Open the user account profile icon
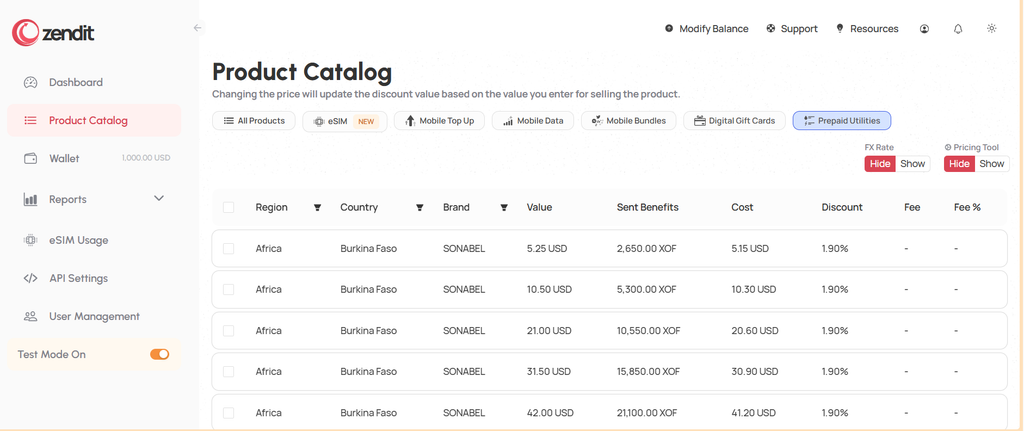The image size is (1024, 431). 924,29
